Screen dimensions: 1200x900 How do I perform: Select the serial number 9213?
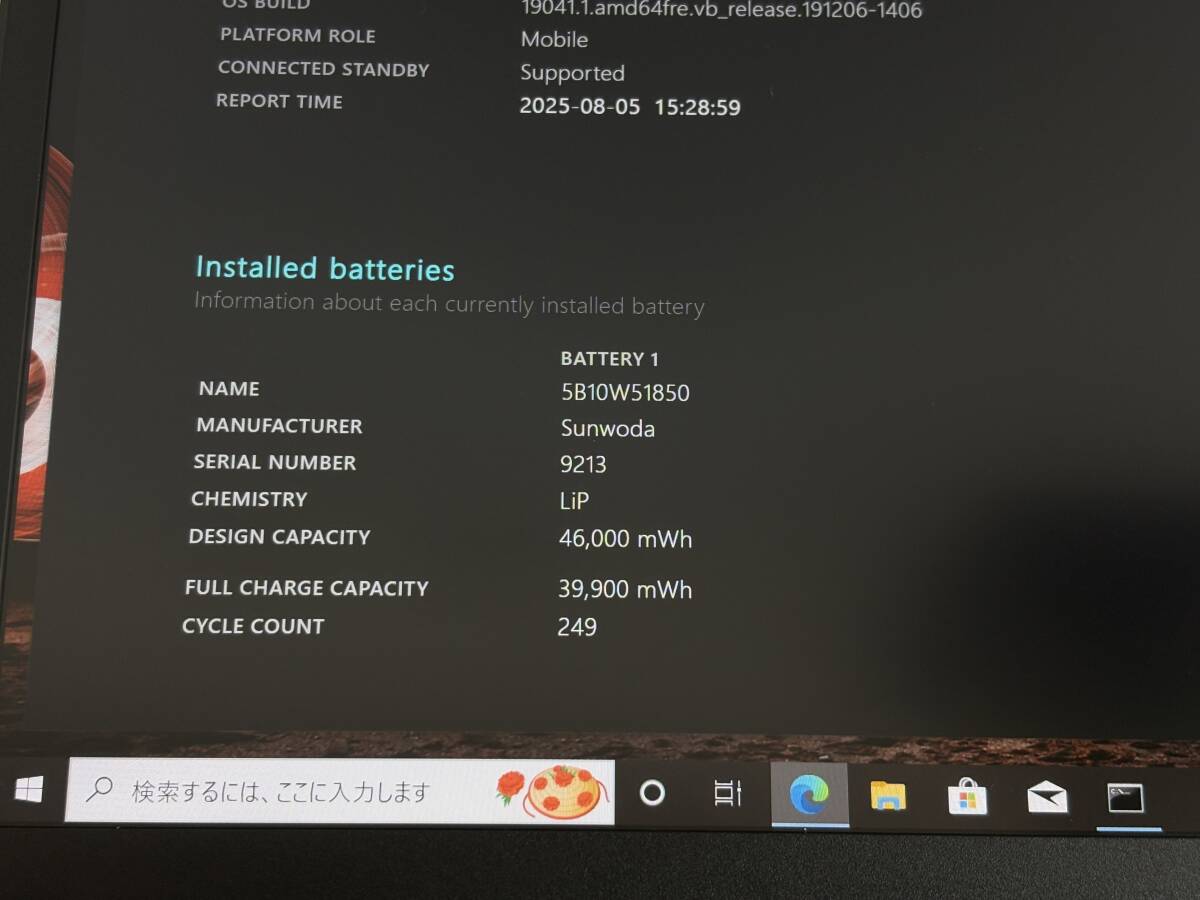tap(583, 464)
